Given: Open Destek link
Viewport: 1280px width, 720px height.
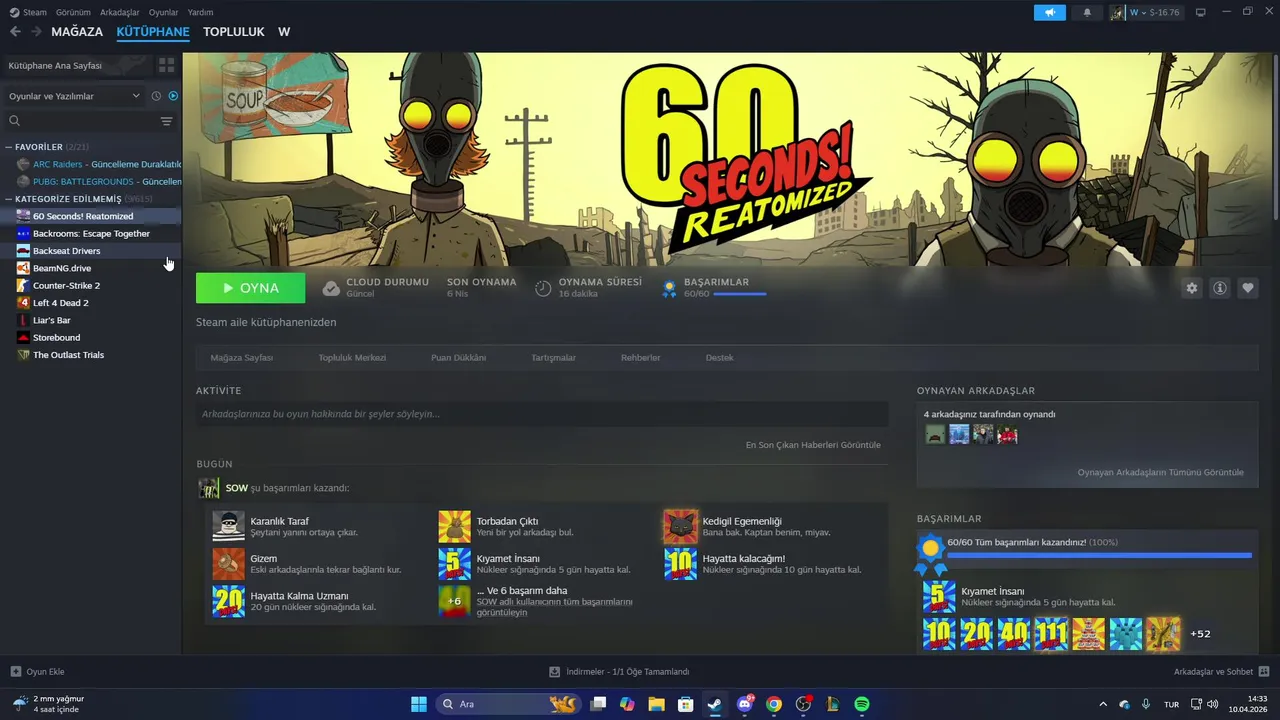Looking at the screenshot, I should point(719,358).
